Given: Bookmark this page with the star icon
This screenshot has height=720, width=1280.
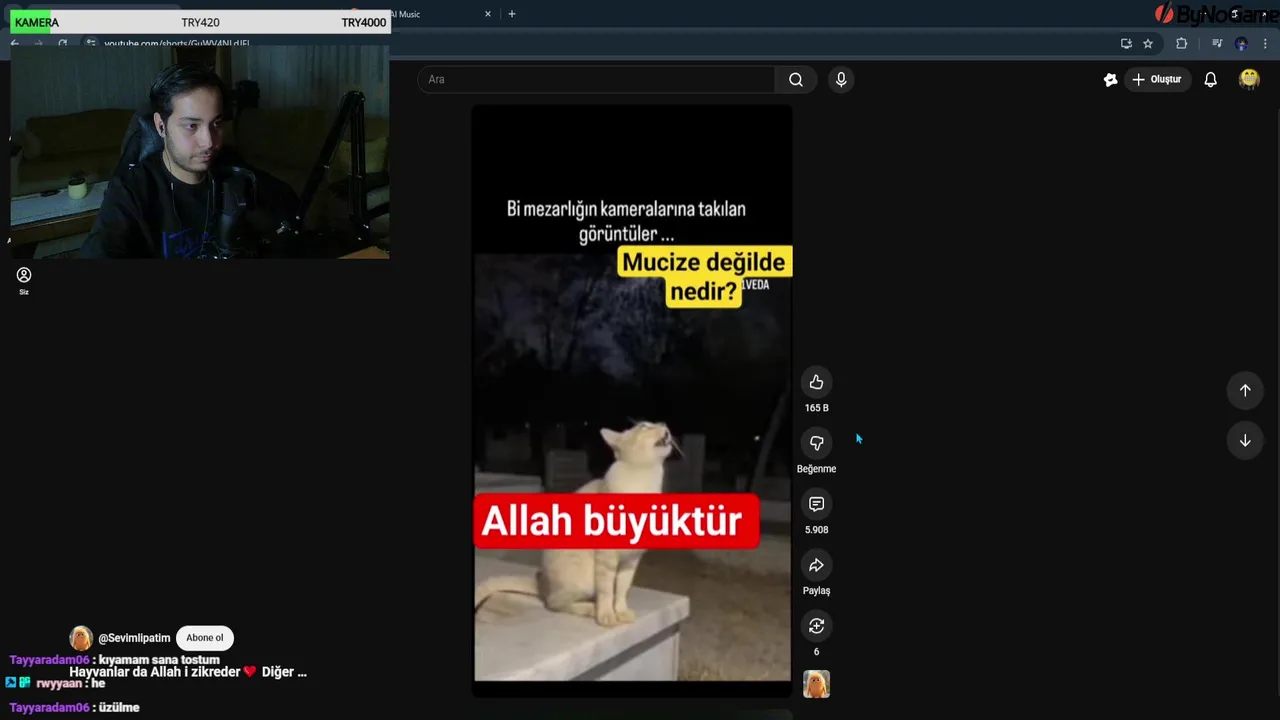Looking at the screenshot, I should point(1148,43).
